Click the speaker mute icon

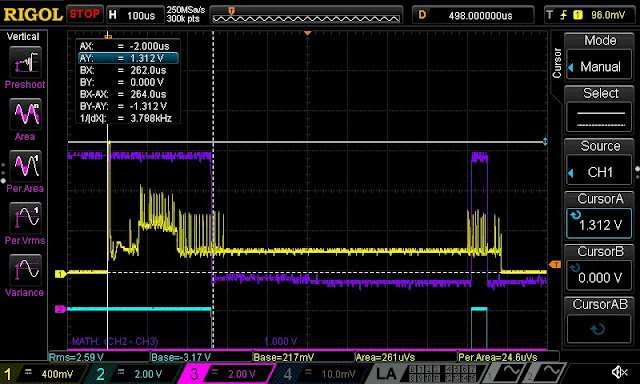click(x=619, y=372)
